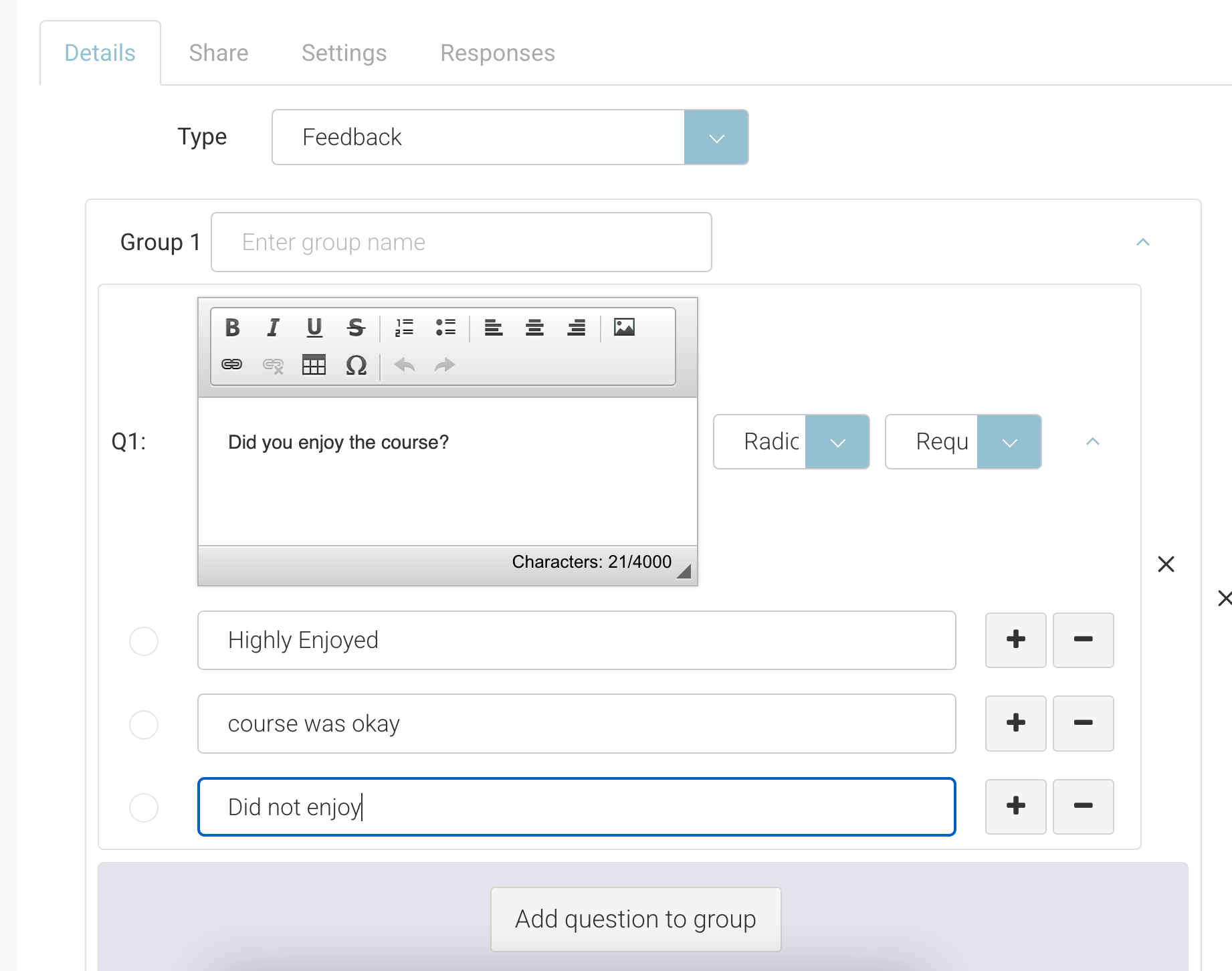This screenshot has width=1232, height=971.
Task: Pick the Did not enjoy radio button
Action: coord(144,807)
